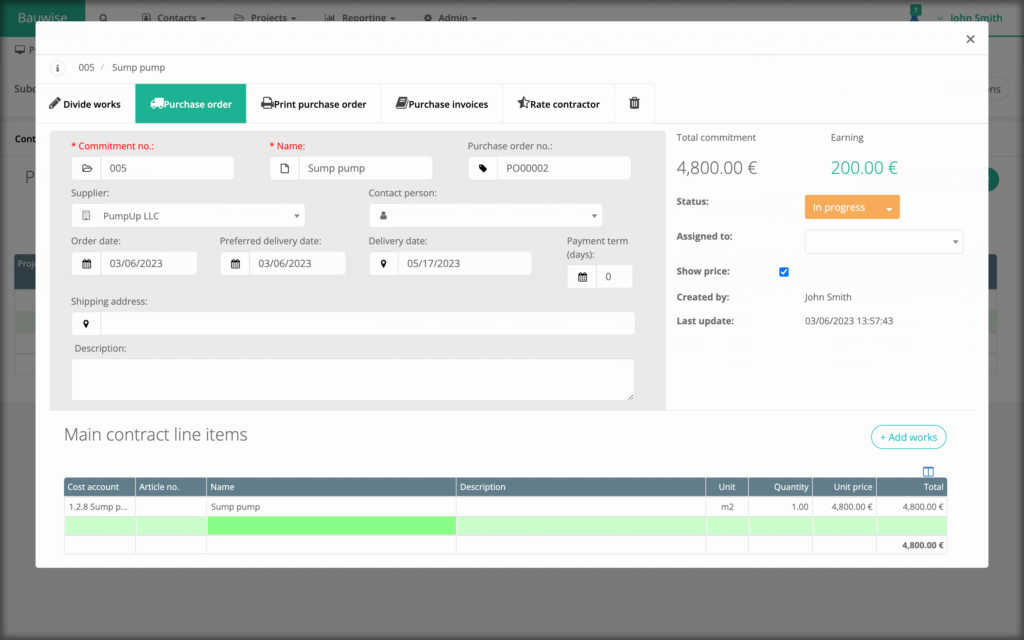1024x640 pixels.
Task: Click the Delivery date 05/17/2023 field
Action: click(465, 263)
